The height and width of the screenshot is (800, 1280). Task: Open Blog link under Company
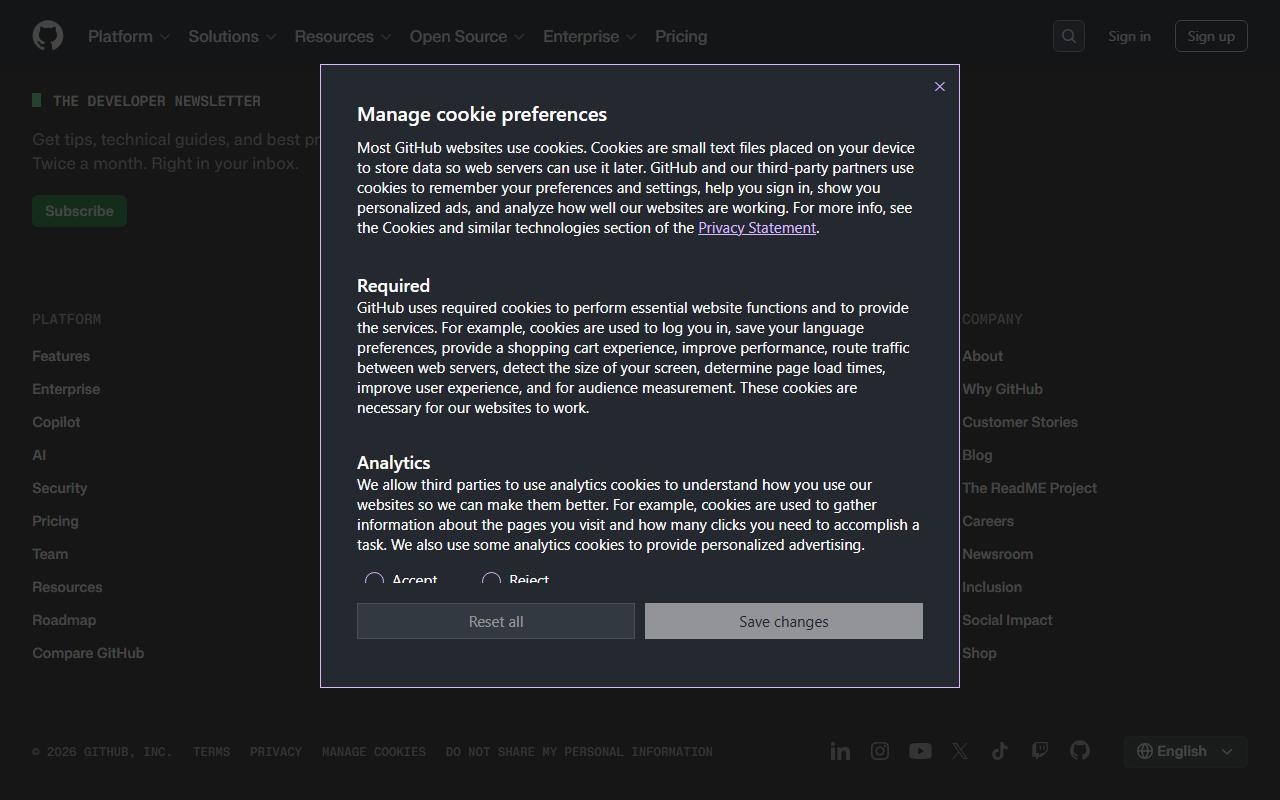[977, 455]
